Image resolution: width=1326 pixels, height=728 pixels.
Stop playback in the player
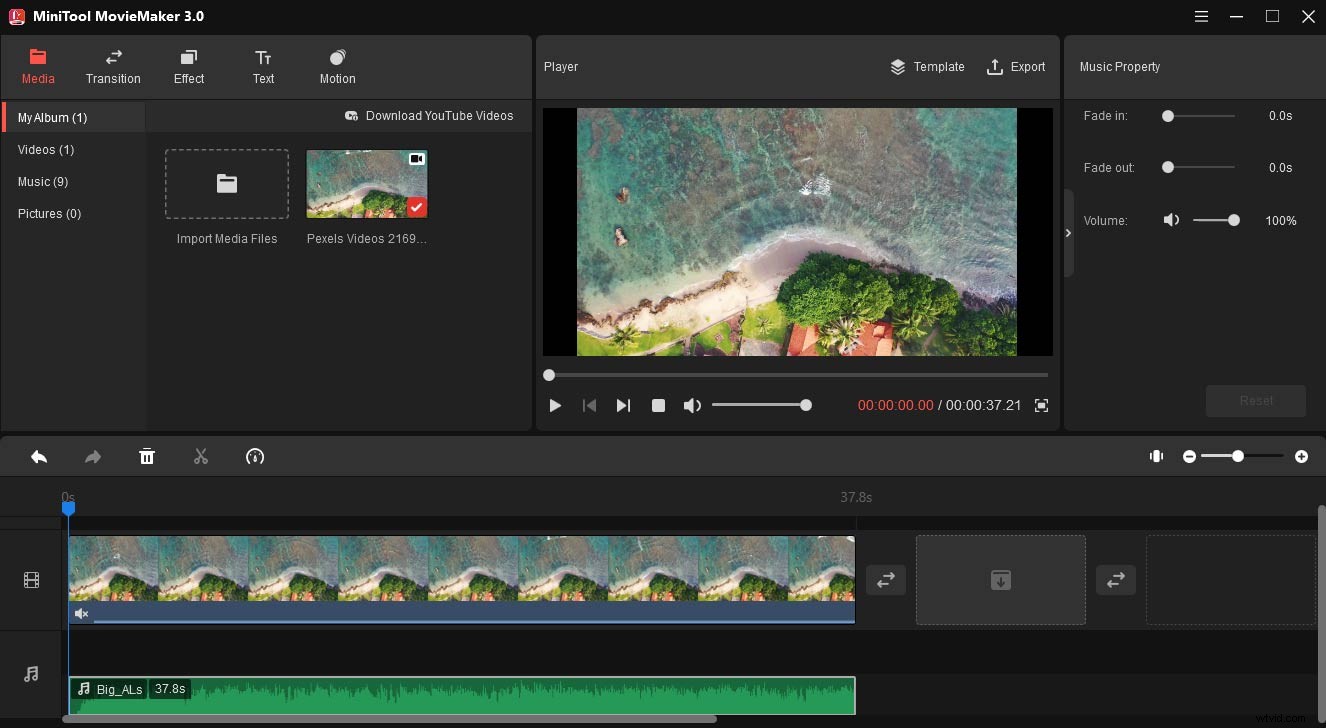(658, 405)
